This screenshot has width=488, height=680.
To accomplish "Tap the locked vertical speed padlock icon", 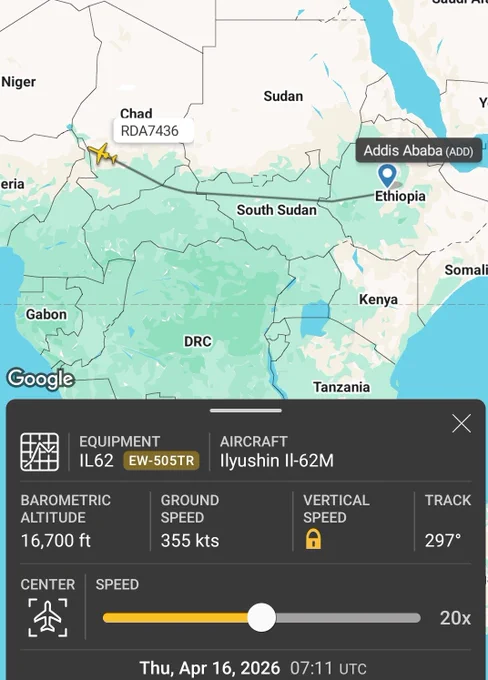I will point(314,539).
